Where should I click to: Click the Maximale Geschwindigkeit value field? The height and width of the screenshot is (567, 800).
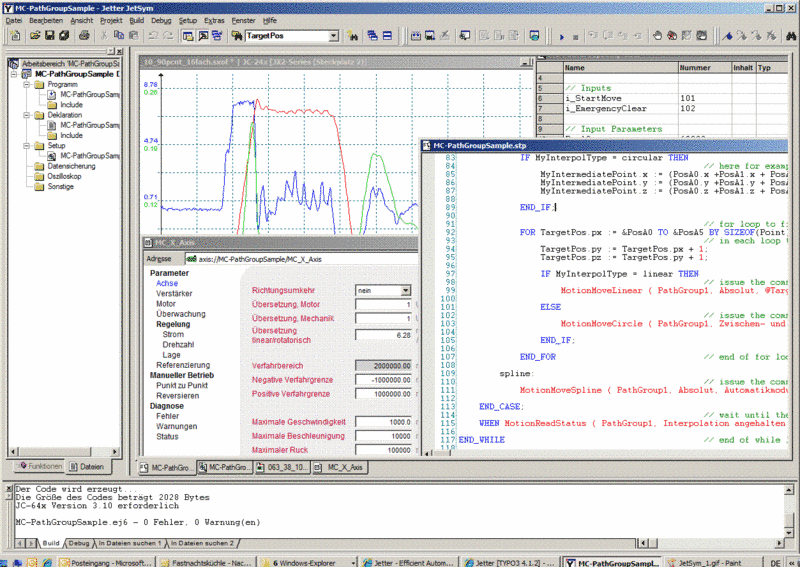tap(383, 422)
